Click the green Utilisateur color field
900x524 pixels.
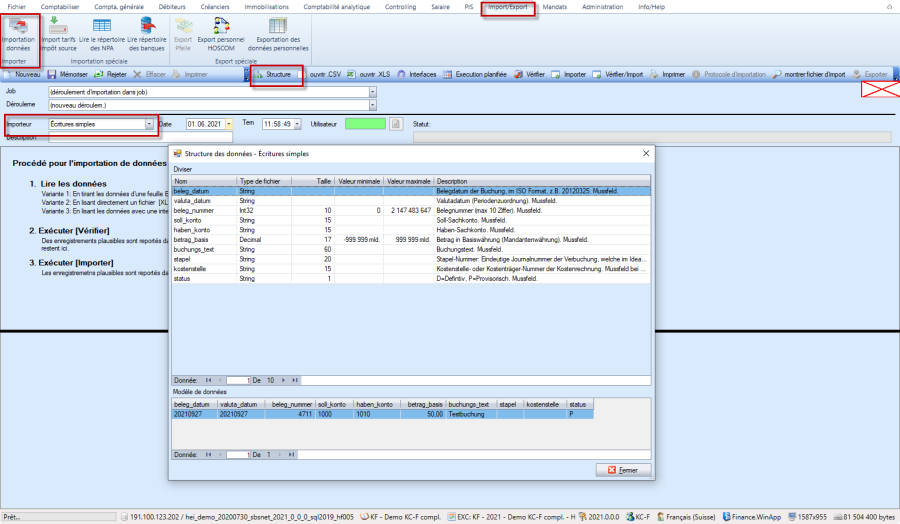pos(364,124)
